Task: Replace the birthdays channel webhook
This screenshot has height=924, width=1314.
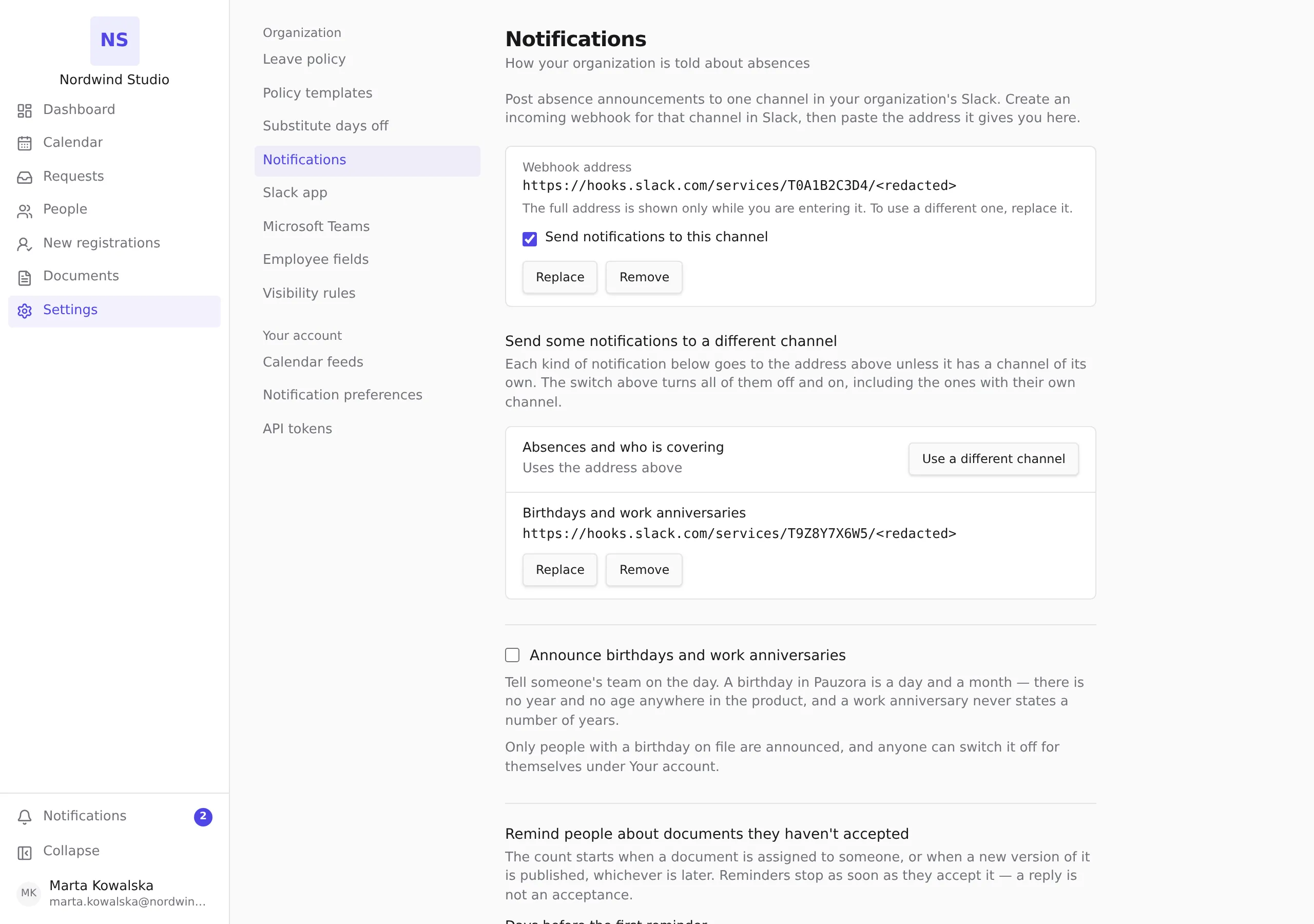Action: coord(559,570)
